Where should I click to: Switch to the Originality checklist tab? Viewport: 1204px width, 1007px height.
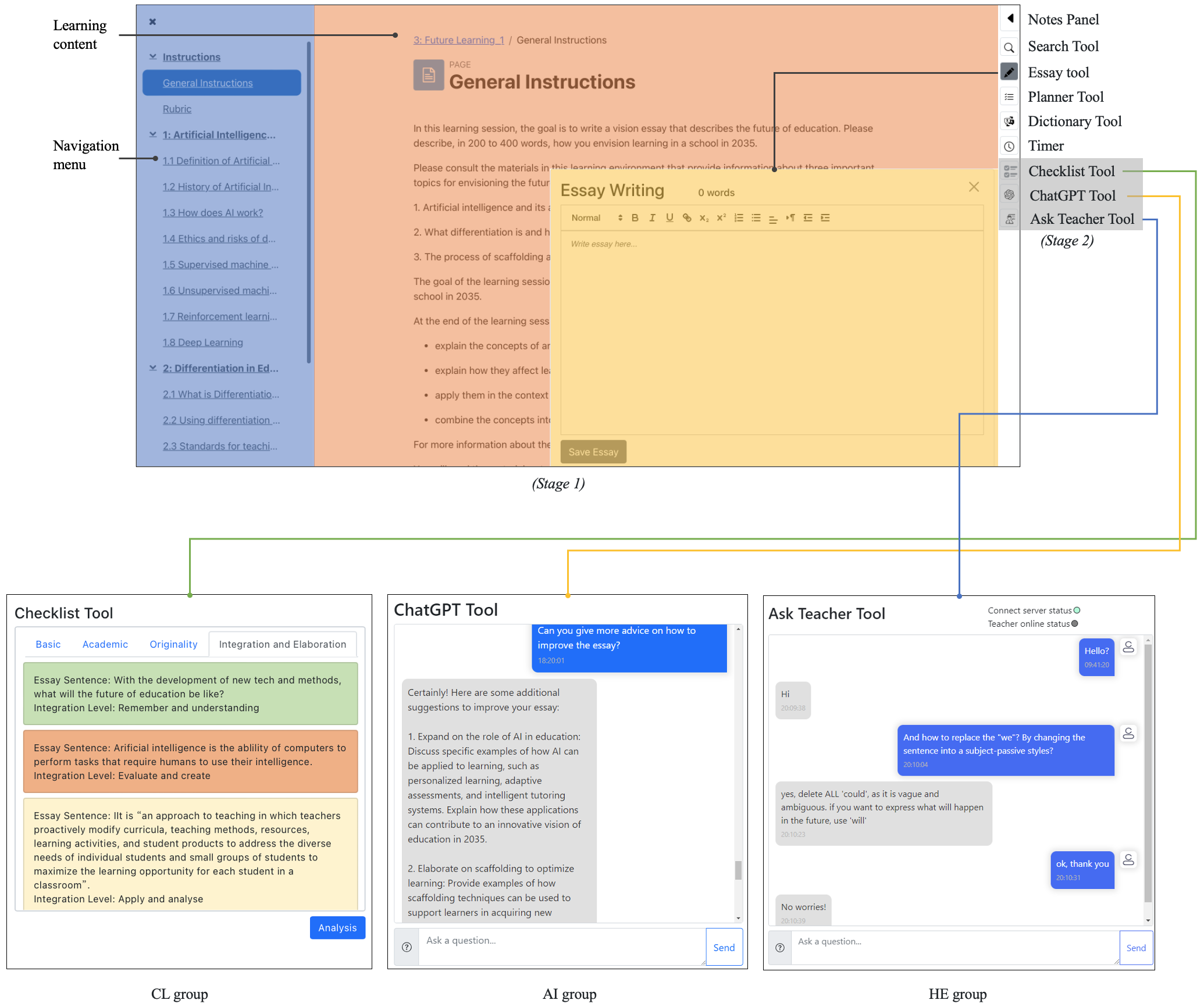pyautogui.click(x=173, y=644)
